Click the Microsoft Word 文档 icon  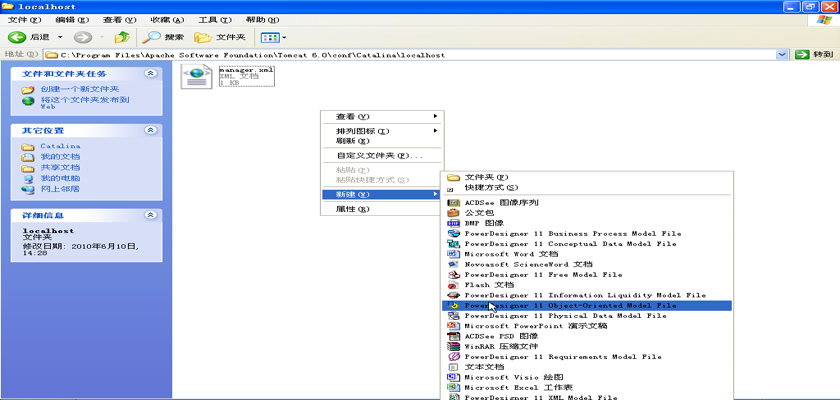click(x=454, y=254)
